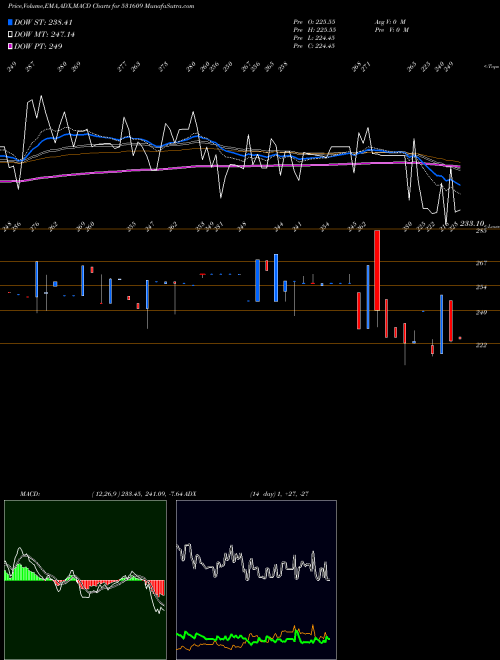Click the '<Tops' label at the top right

click(x=492, y=67)
